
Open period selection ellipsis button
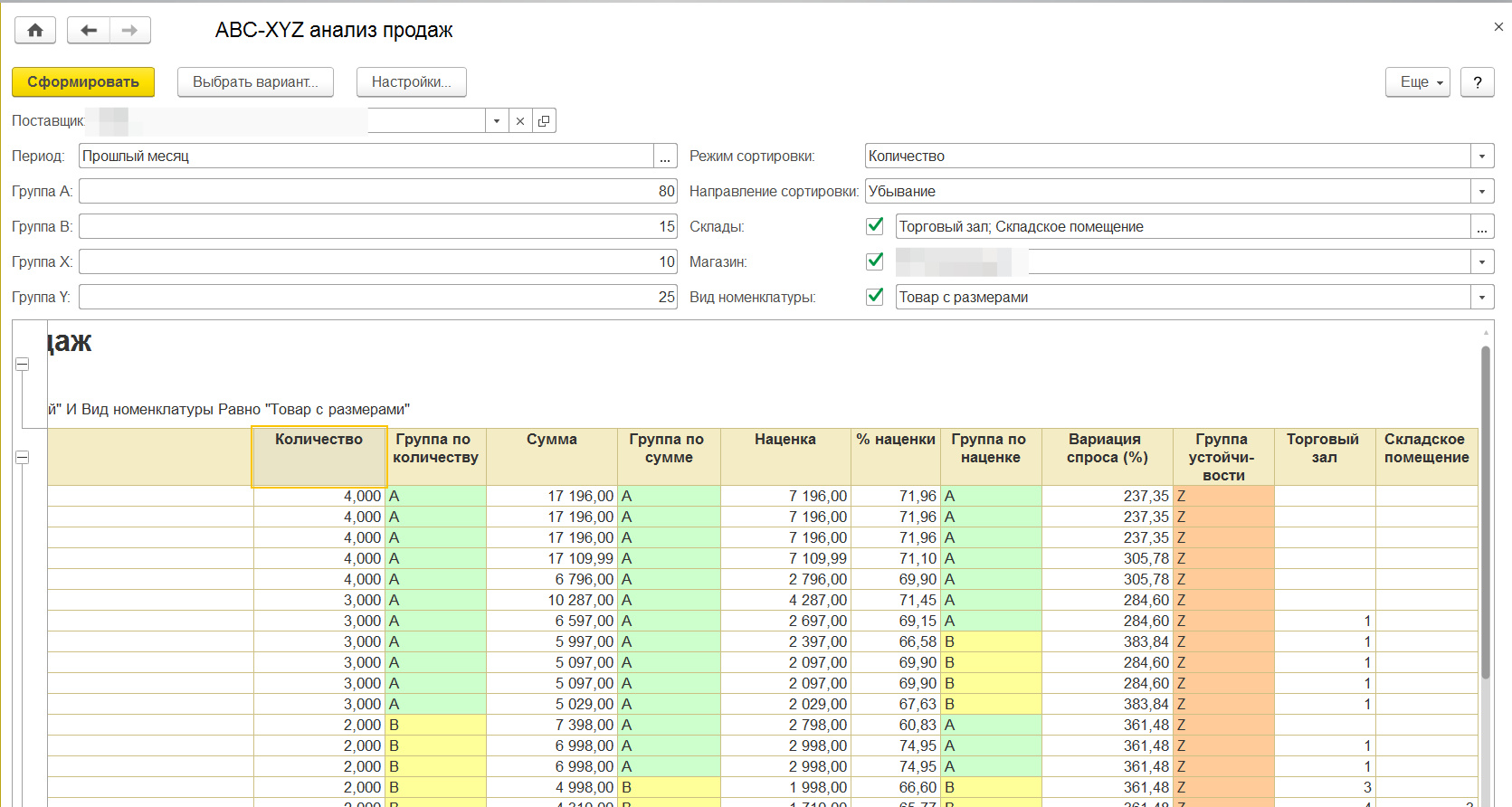[x=665, y=157]
